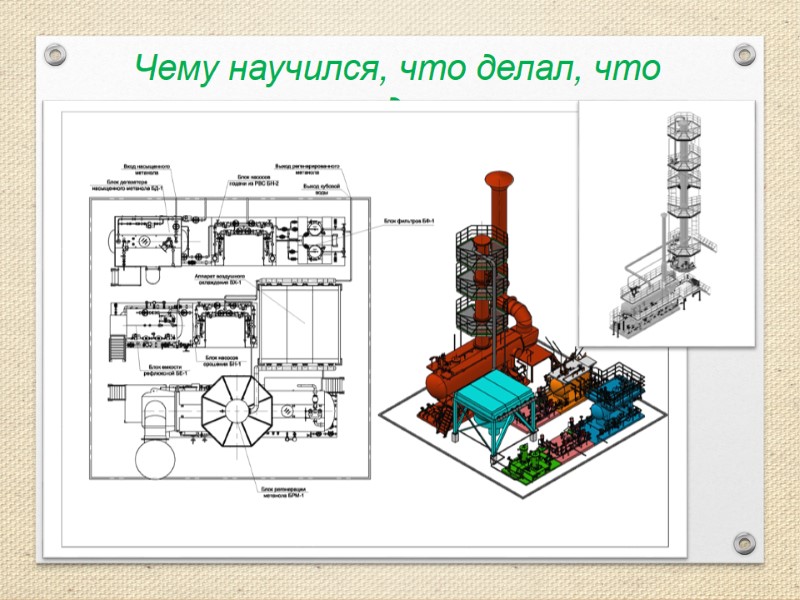Click the label "Блок фильтров БФ-1"
This screenshot has height=600, width=800.
(x=409, y=221)
